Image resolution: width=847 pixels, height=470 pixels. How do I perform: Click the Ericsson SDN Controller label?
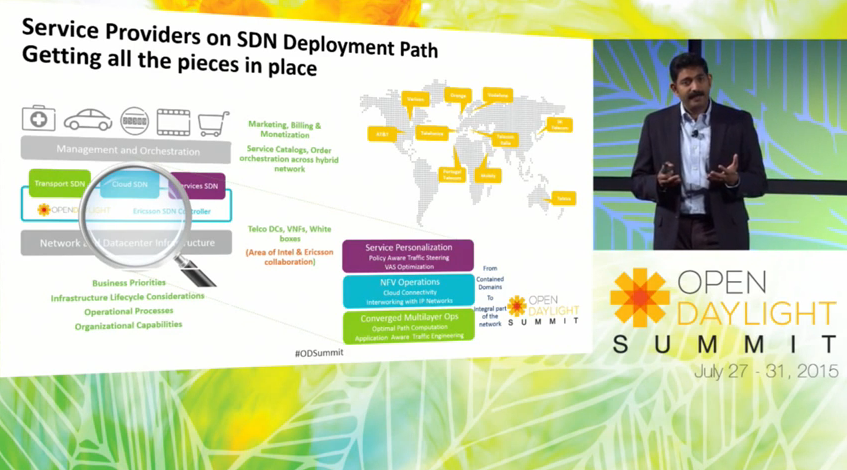click(172, 211)
